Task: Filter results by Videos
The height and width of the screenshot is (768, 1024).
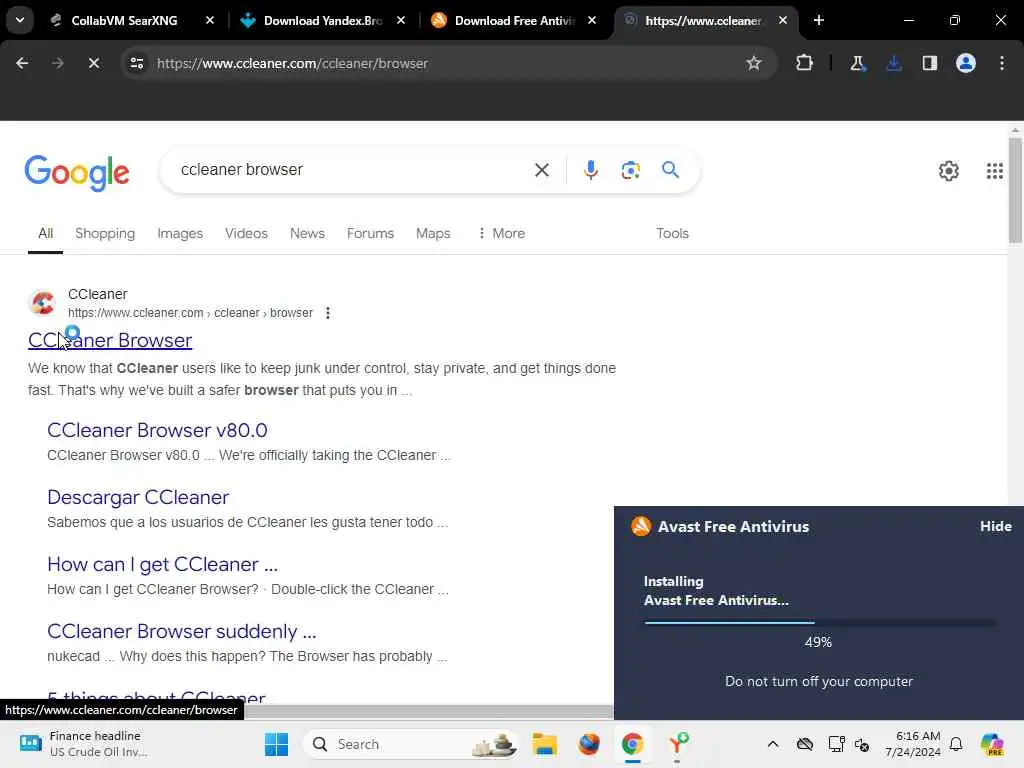Action: [246, 233]
